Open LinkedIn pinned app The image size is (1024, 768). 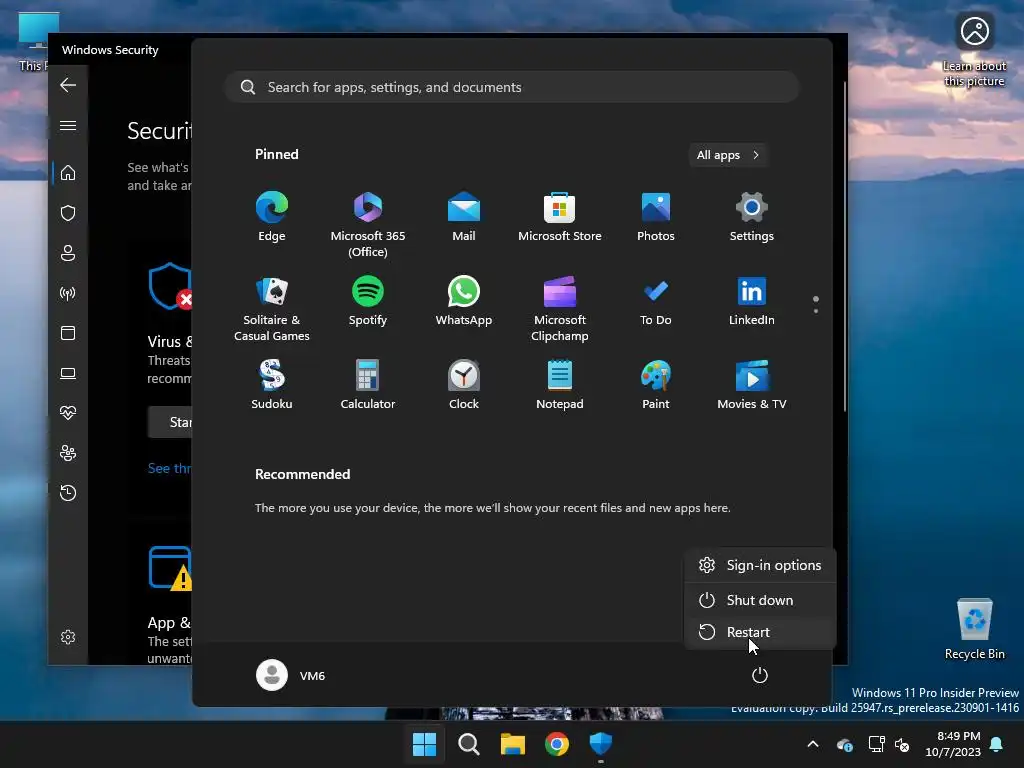(752, 301)
